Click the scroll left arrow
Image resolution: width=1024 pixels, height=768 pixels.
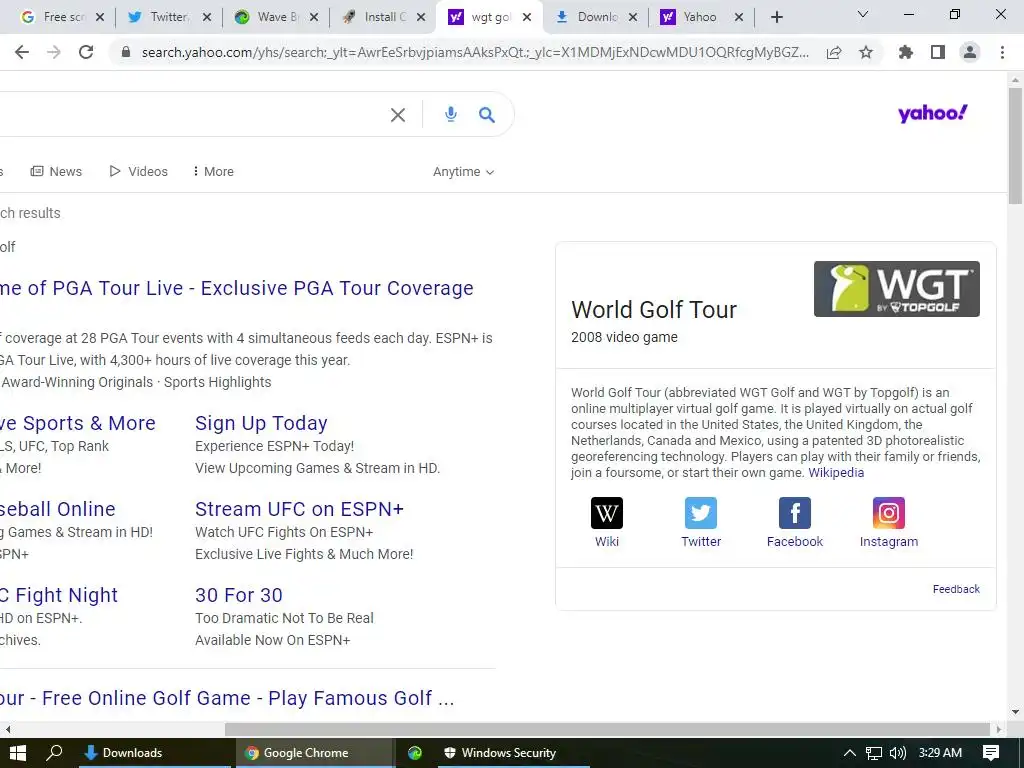tap(7, 729)
